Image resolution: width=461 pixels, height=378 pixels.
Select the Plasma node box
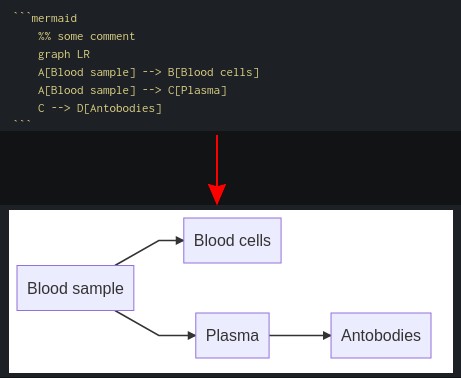[x=232, y=335]
